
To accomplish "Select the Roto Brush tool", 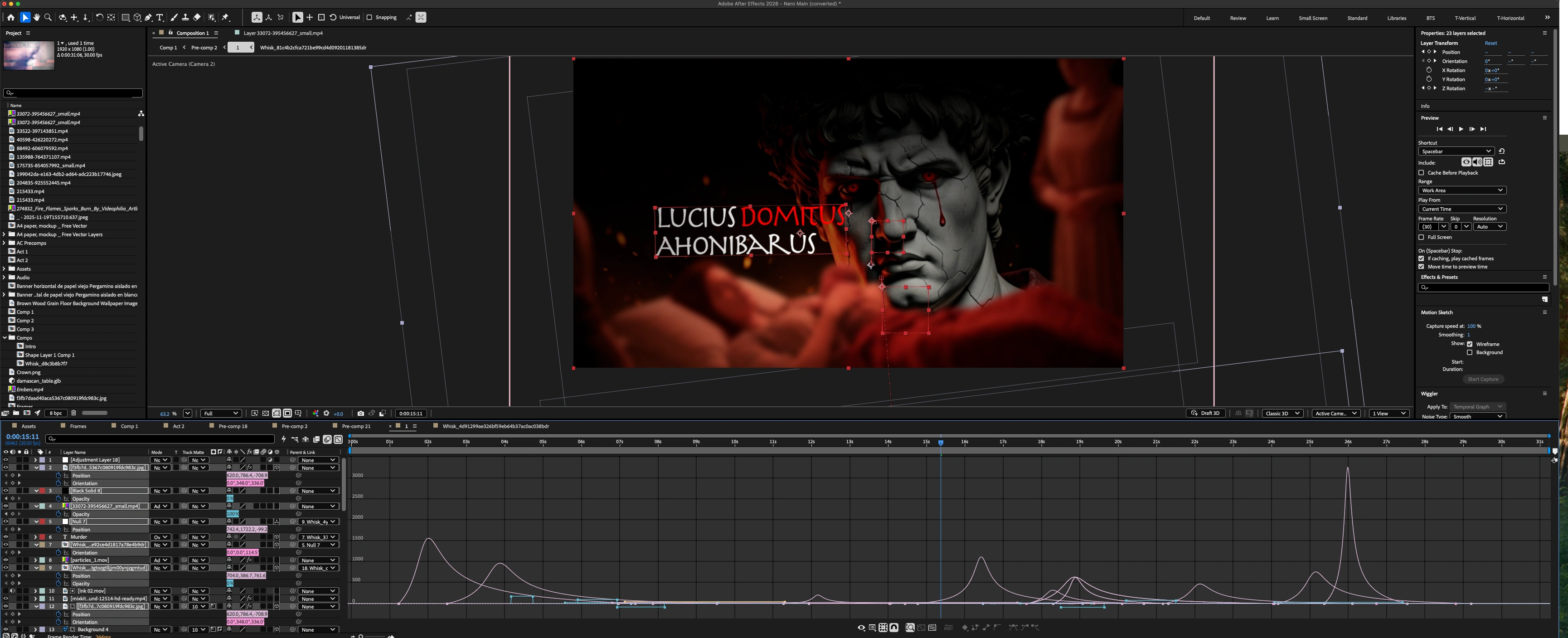I will 211,18.
